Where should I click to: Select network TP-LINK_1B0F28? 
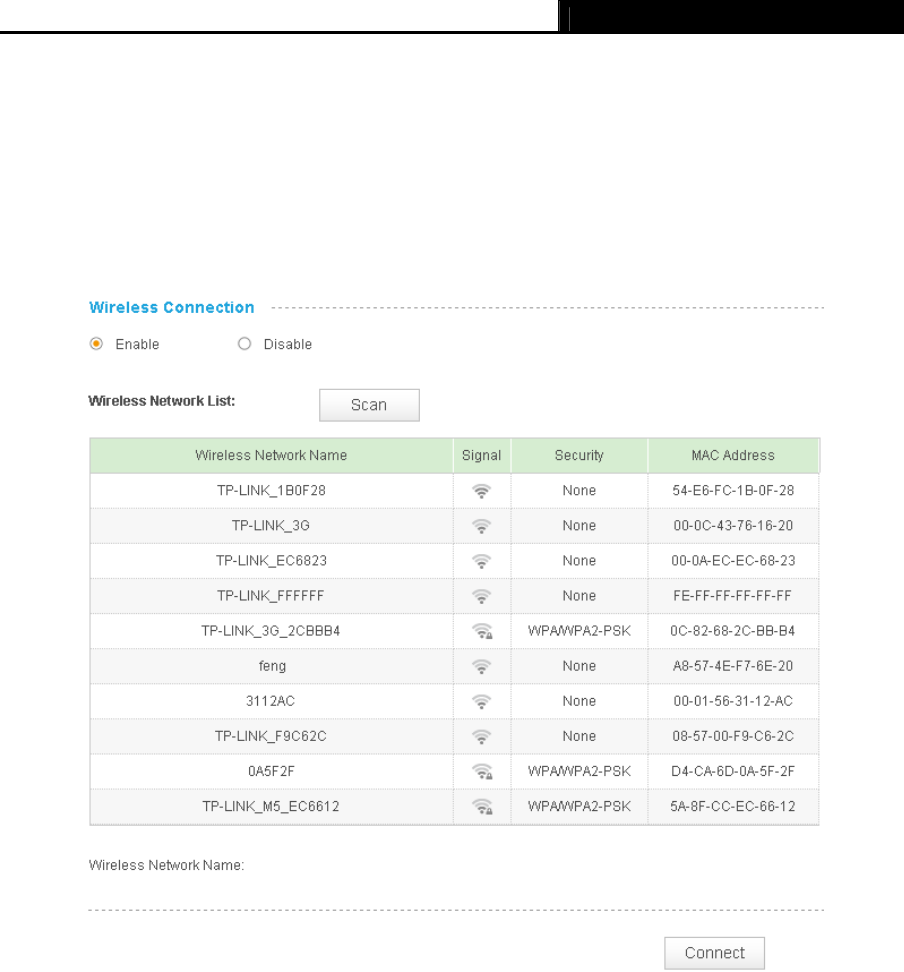[271, 490]
